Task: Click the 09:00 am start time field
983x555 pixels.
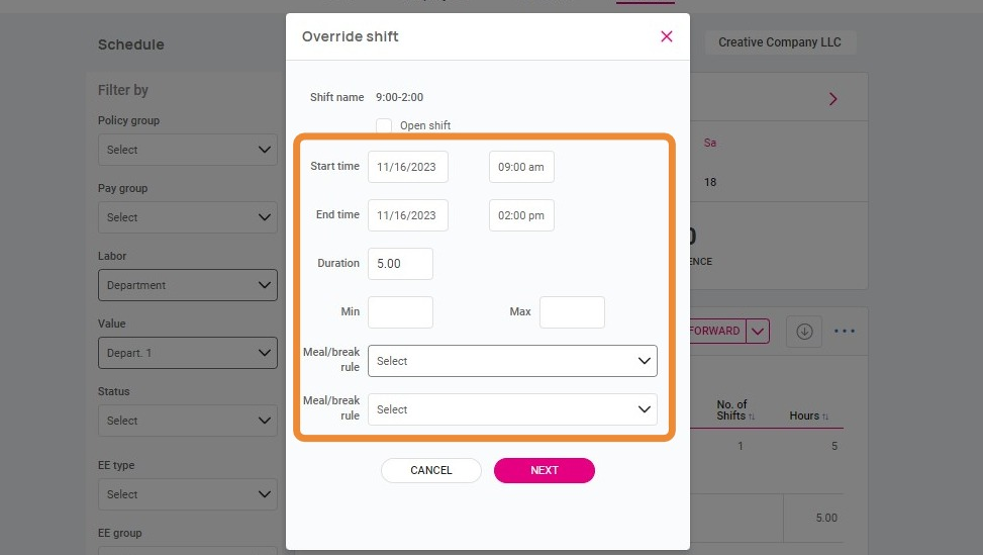Action: tap(521, 167)
